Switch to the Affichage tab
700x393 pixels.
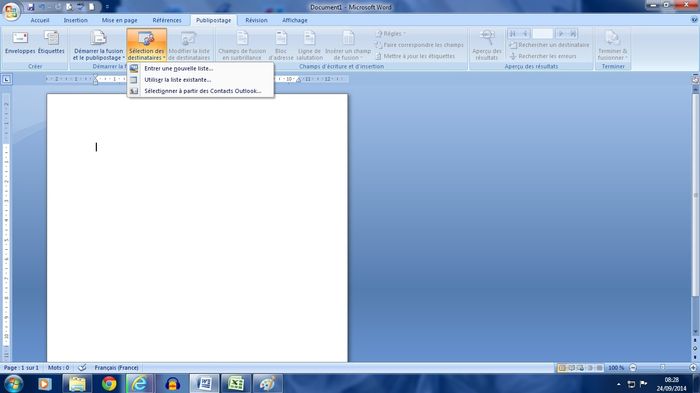(295, 20)
